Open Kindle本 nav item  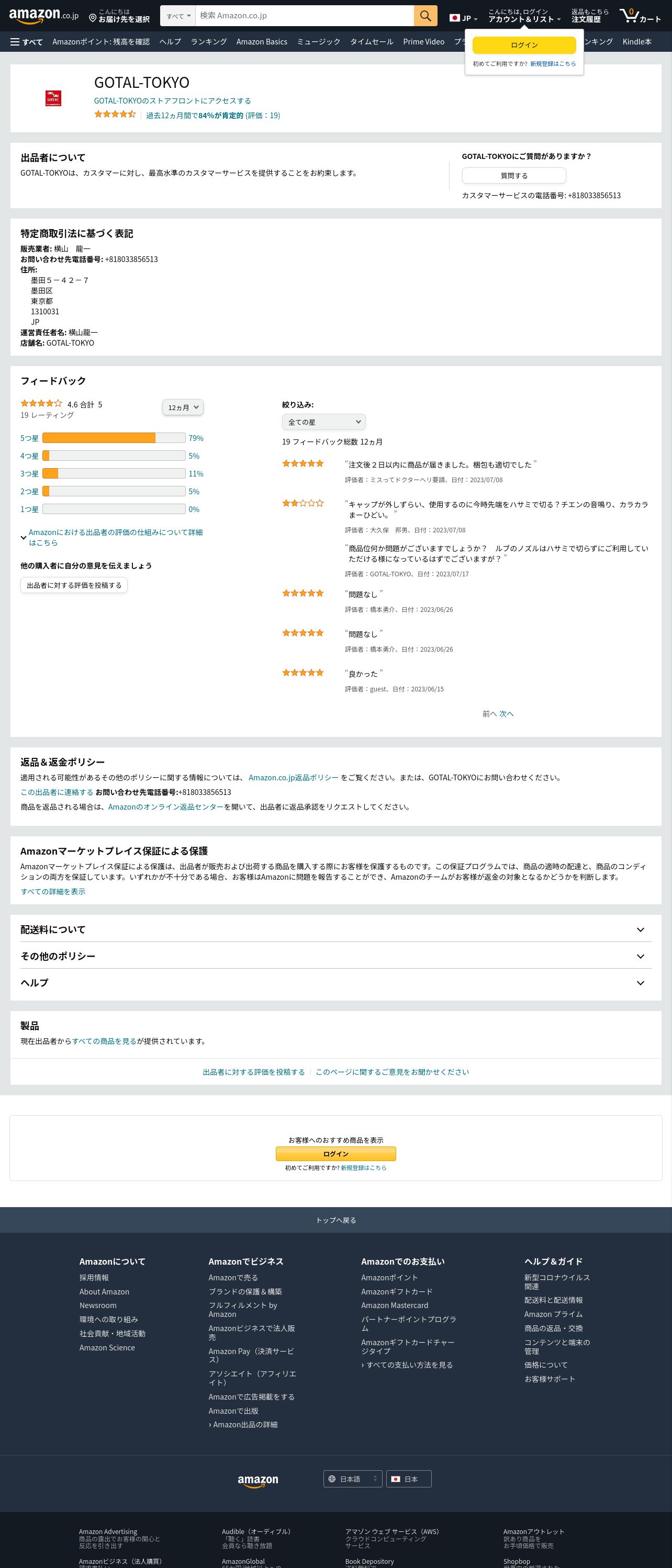(636, 42)
